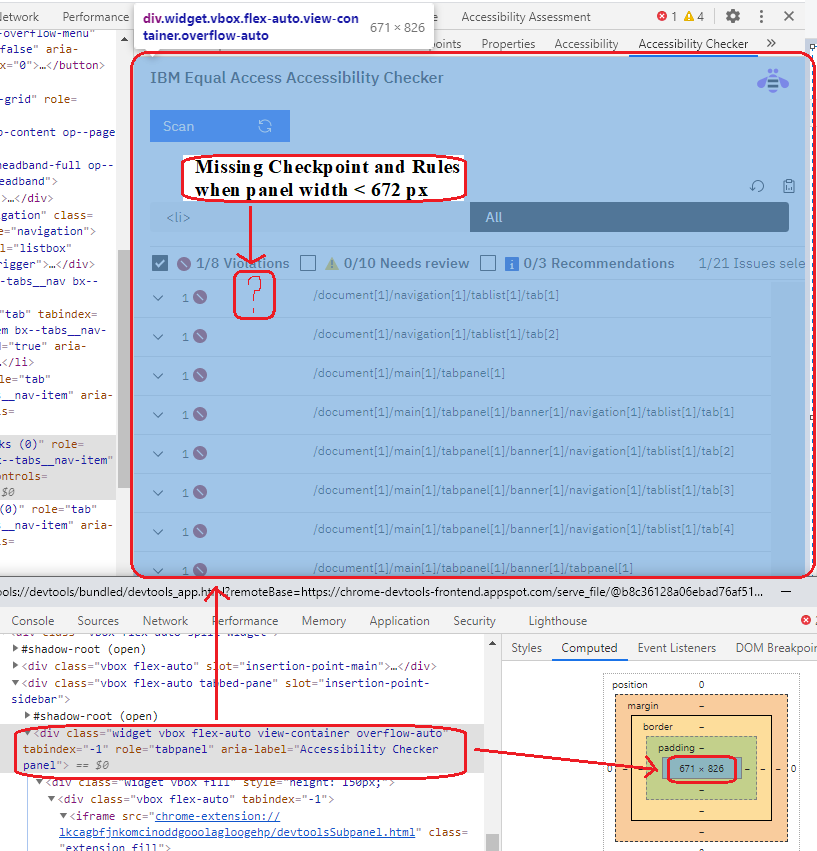Click a red violation icon on a results row

[x=201, y=334]
